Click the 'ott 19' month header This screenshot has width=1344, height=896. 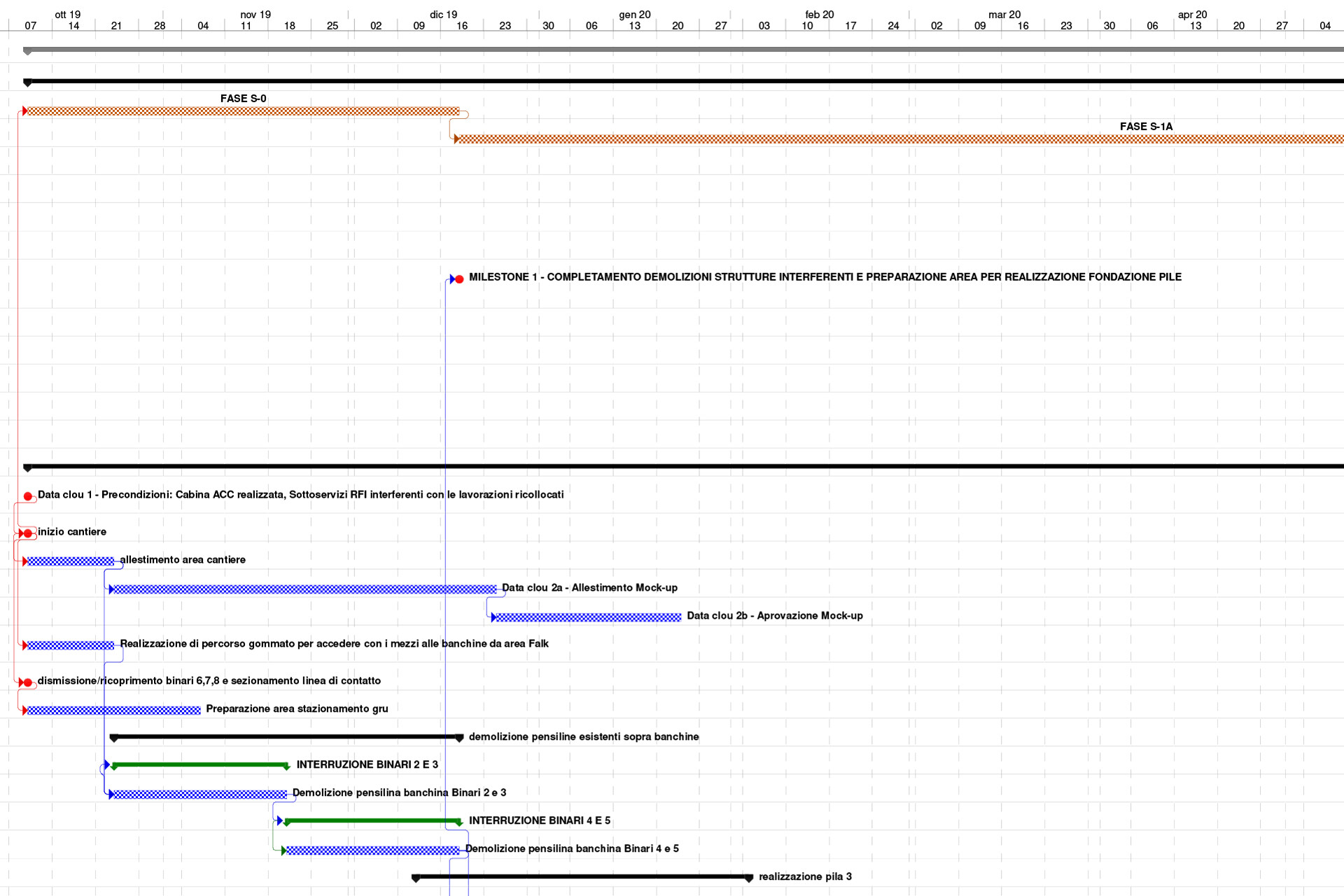pyautogui.click(x=68, y=15)
